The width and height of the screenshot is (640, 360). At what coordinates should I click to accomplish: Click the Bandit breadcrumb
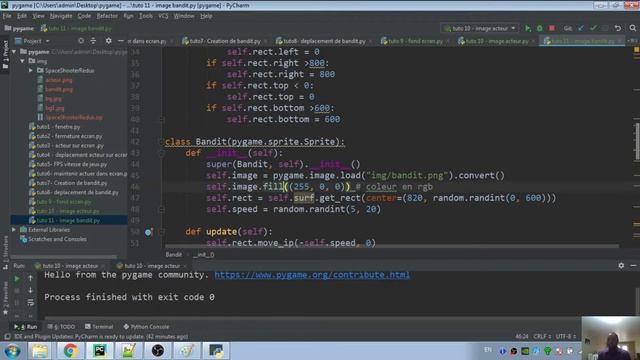click(x=173, y=254)
